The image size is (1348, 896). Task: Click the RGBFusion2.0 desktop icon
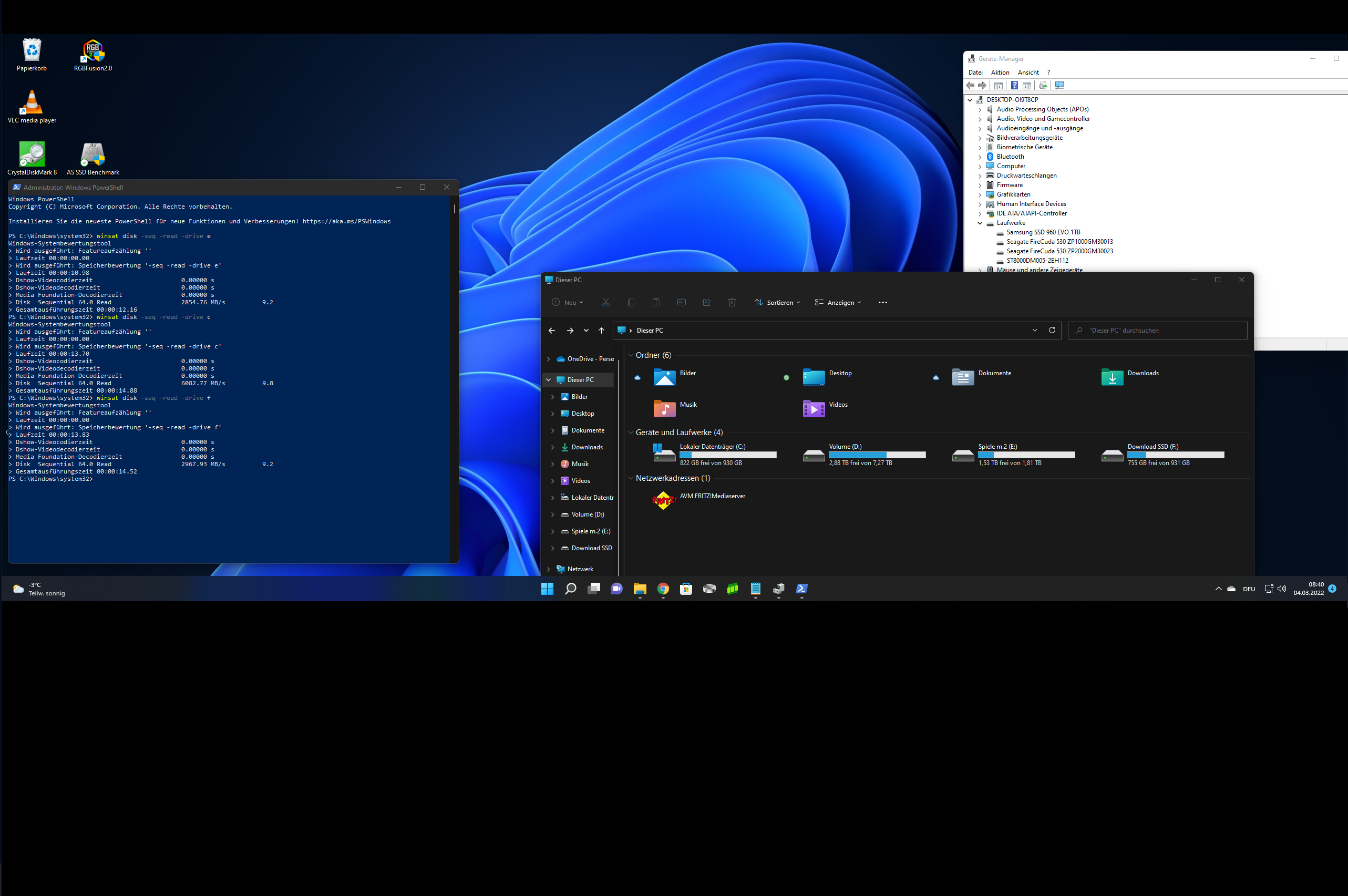pos(92,51)
